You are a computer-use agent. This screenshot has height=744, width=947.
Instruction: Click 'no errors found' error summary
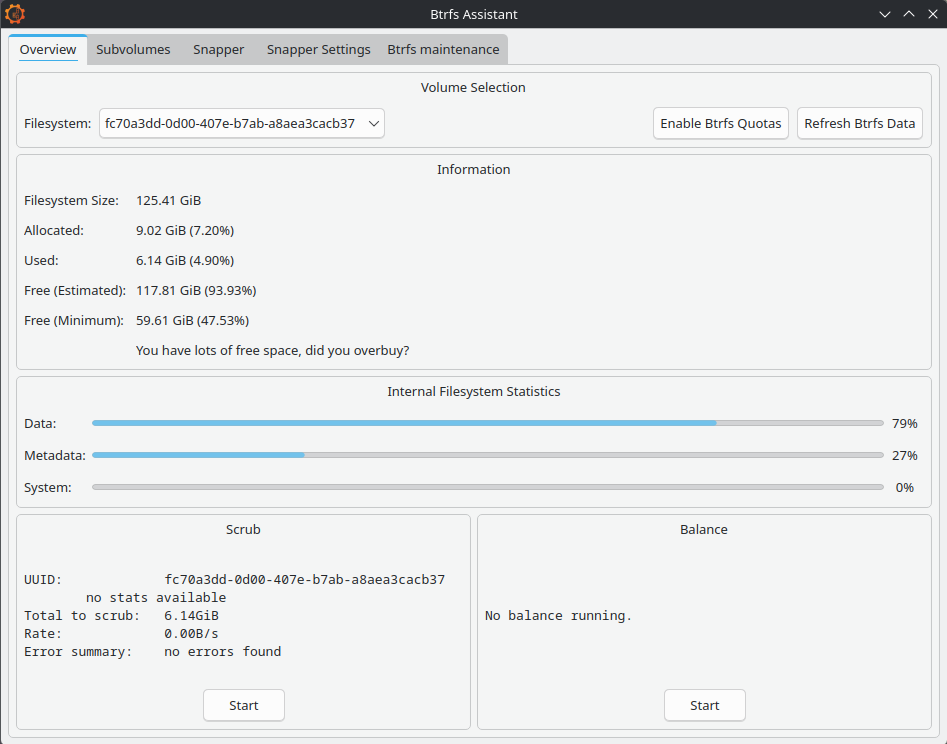223,652
